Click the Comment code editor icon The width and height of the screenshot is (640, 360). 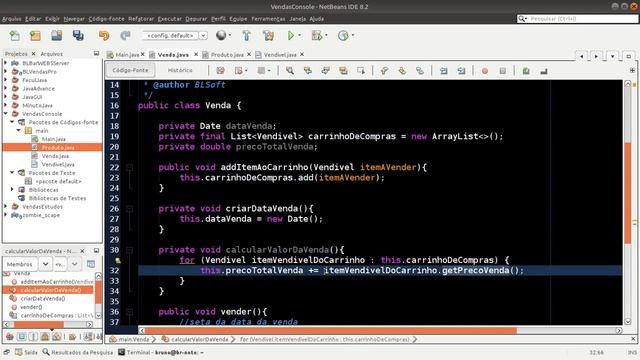point(526,71)
